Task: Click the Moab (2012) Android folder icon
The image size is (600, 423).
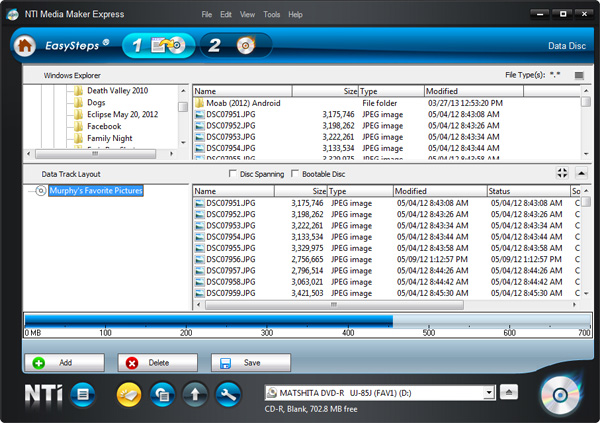Action: point(199,103)
